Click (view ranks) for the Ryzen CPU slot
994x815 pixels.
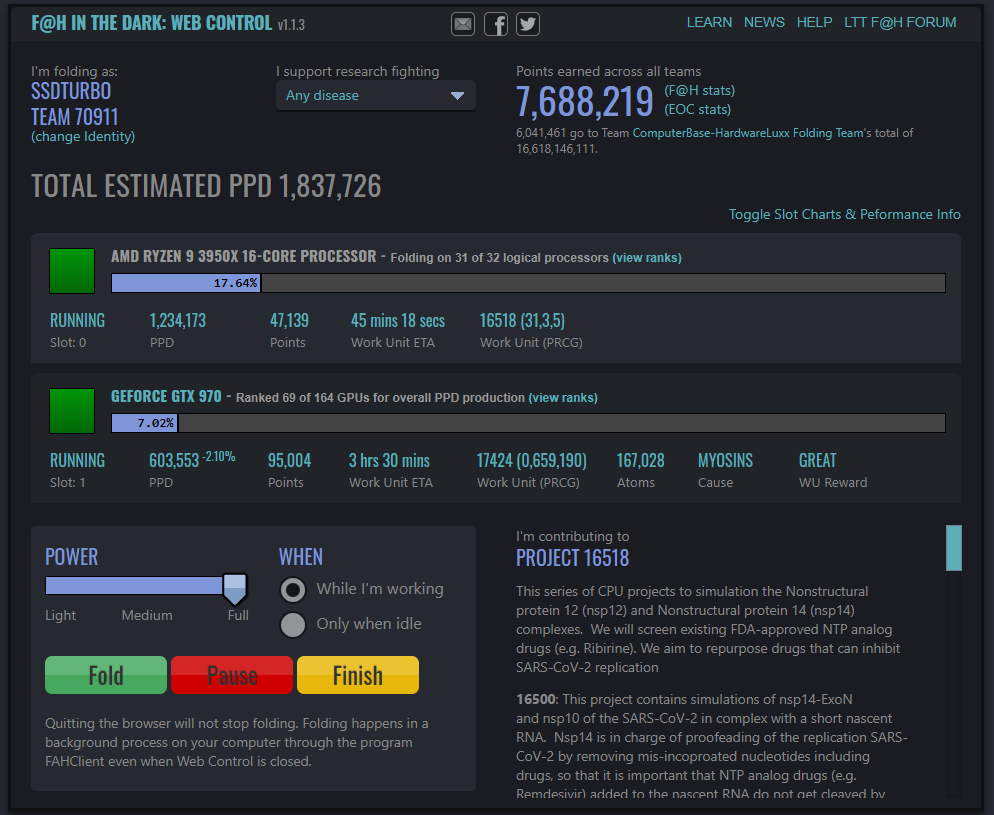click(x=647, y=257)
